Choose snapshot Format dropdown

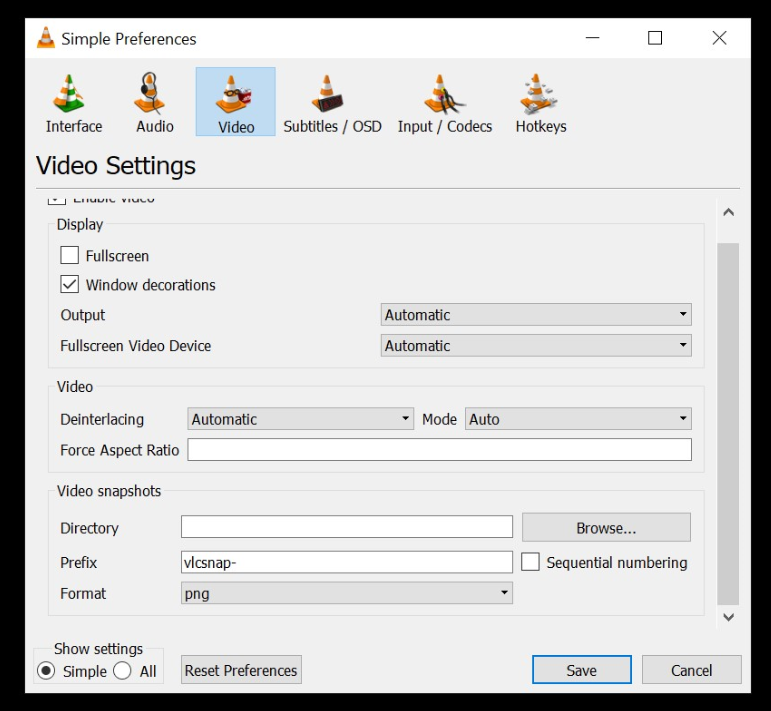click(x=347, y=593)
